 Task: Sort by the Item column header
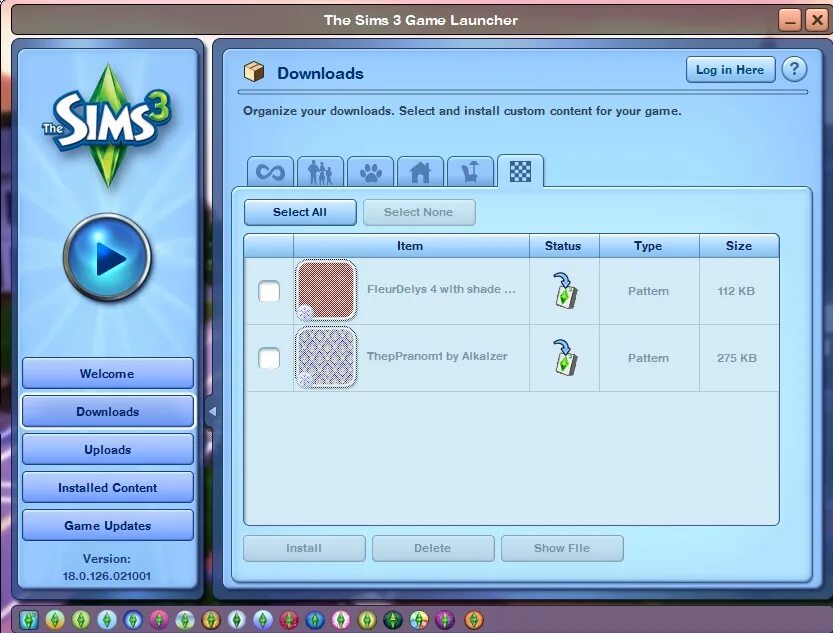click(x=411, y=246)
